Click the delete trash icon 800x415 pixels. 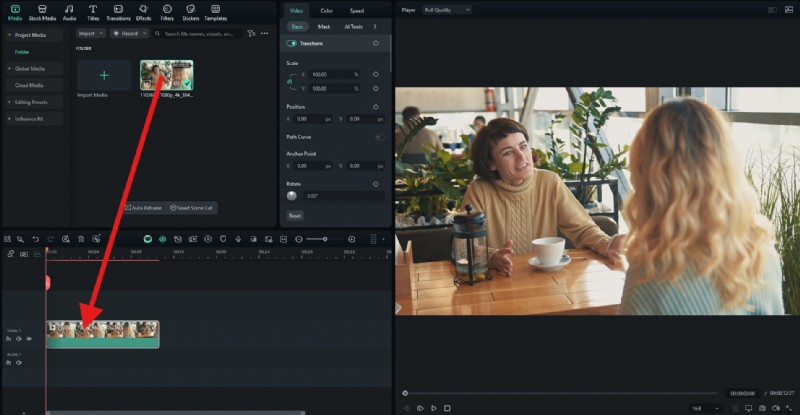(x=81, y=239)
